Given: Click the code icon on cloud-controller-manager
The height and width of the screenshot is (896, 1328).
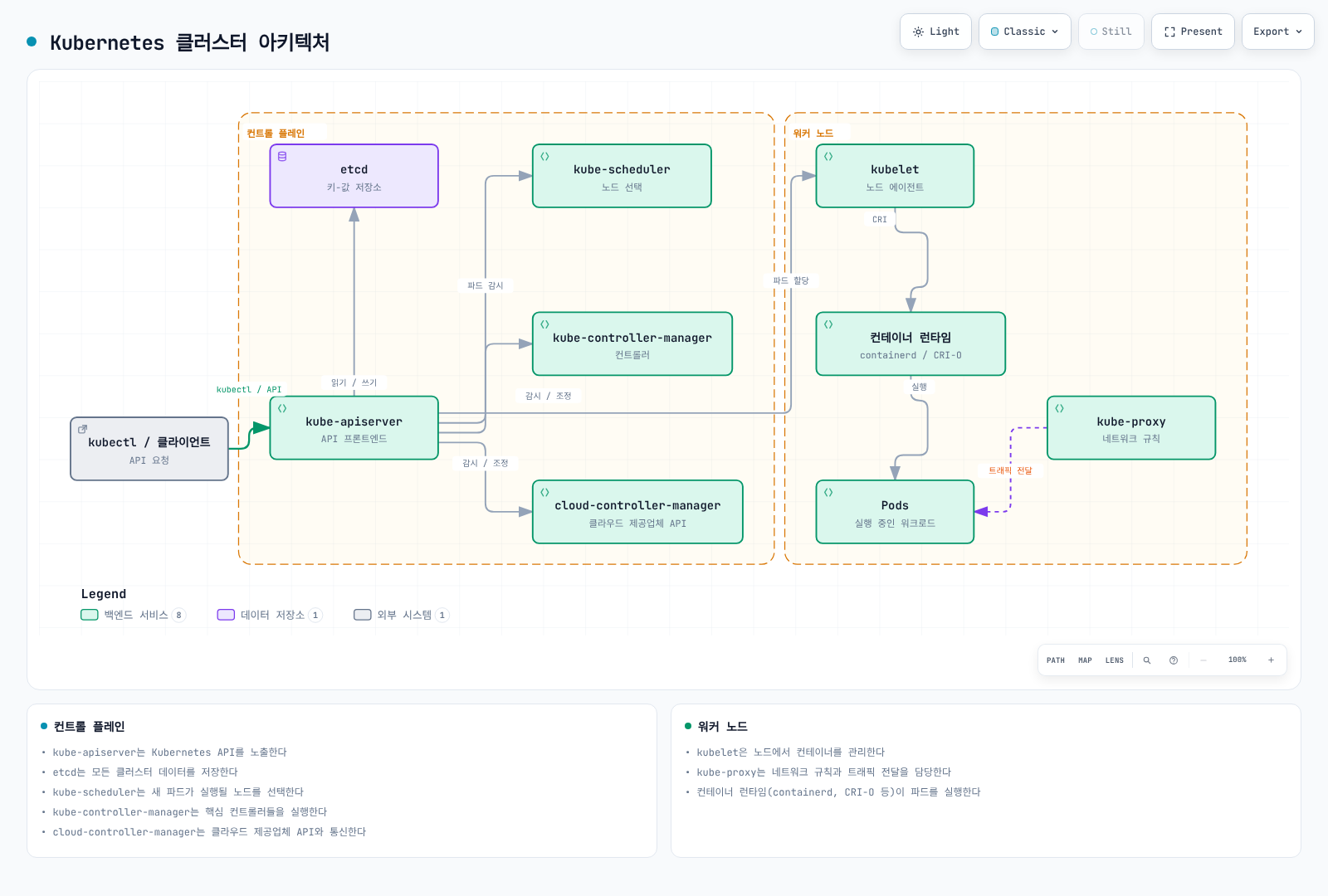Looking at the screenshot, I should coord(544,492).
